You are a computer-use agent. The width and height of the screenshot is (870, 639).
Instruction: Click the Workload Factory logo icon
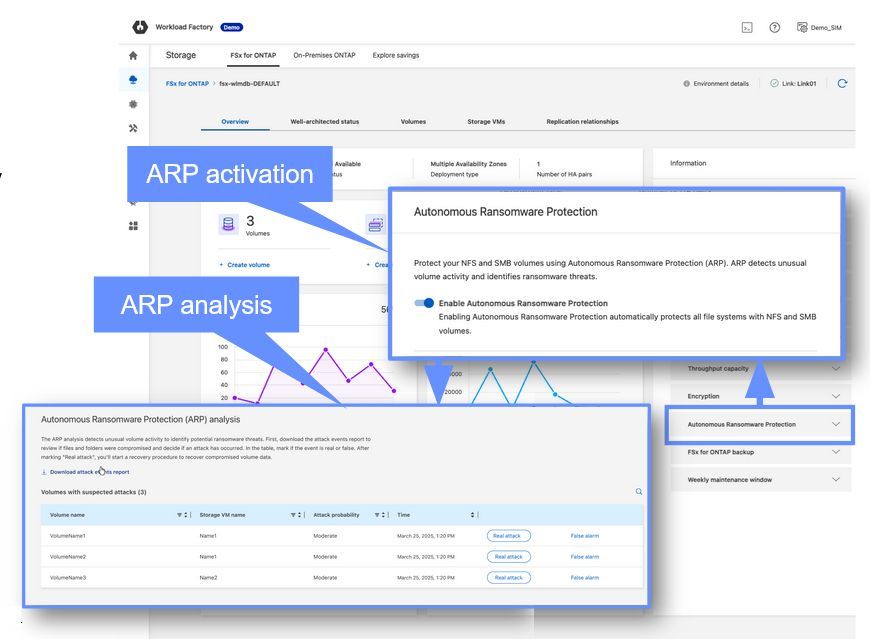click(140, 27)
